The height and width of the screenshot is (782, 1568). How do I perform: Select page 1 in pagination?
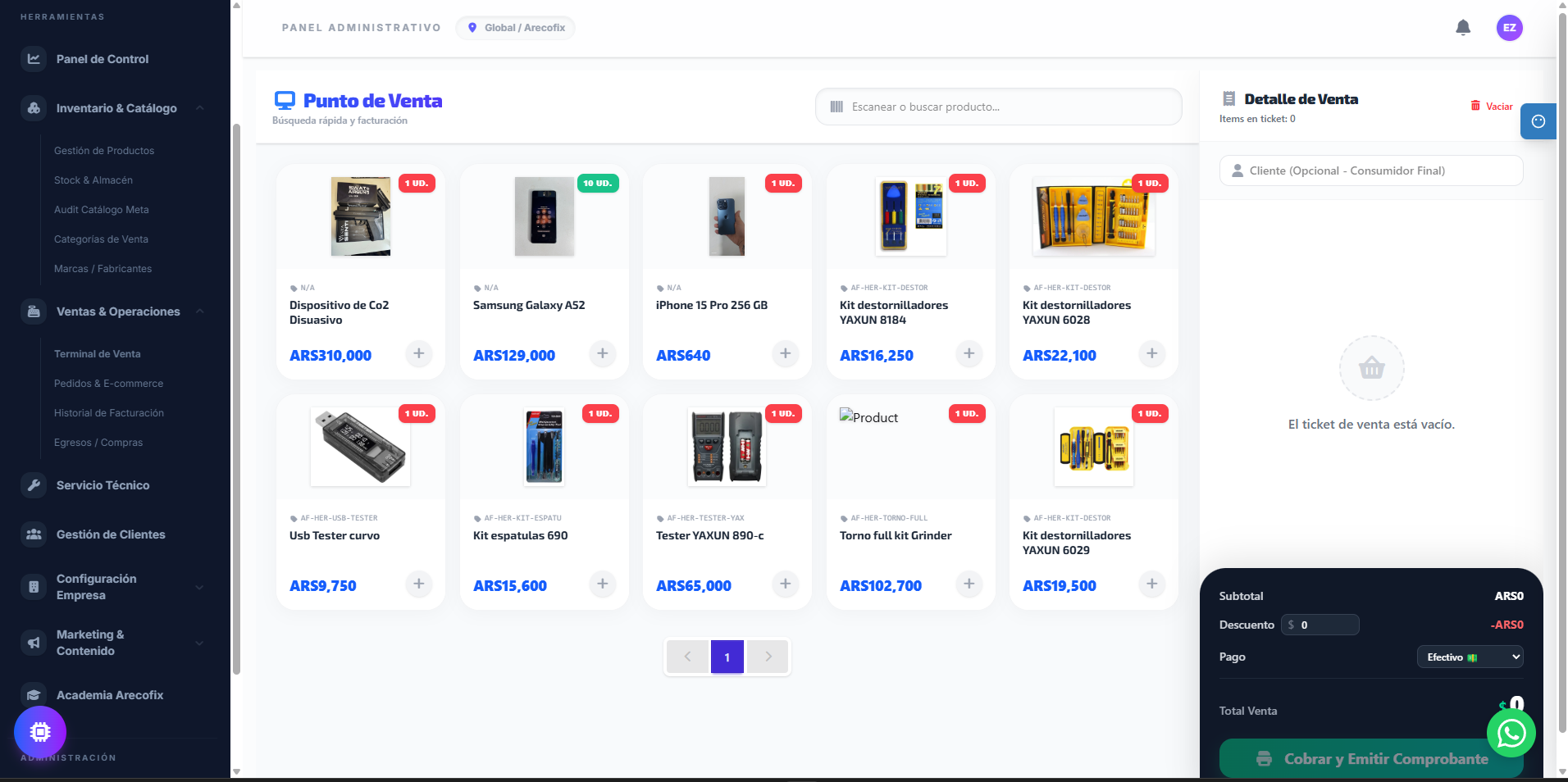[727, 657]
